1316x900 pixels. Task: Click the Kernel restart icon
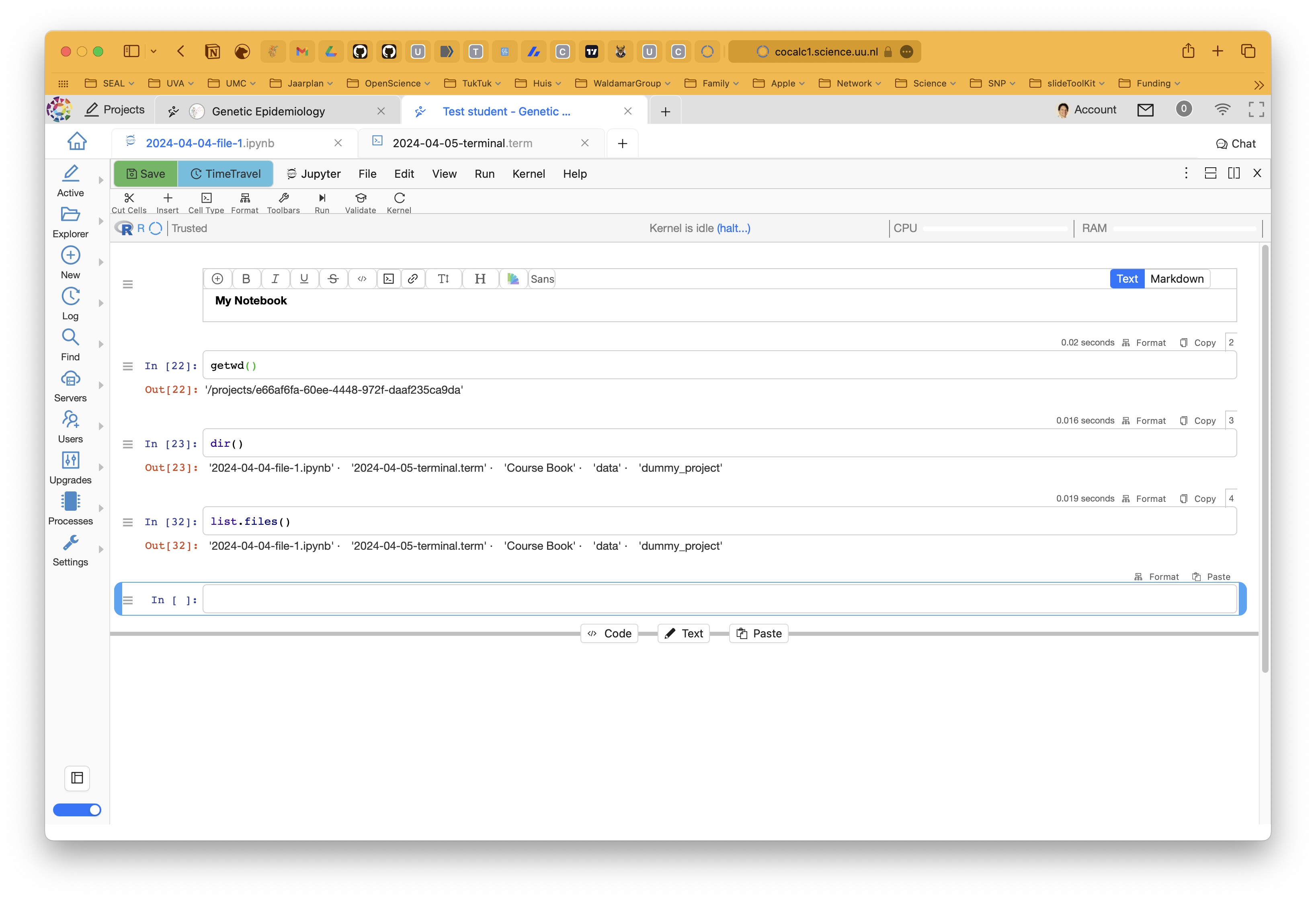(399, 198)
